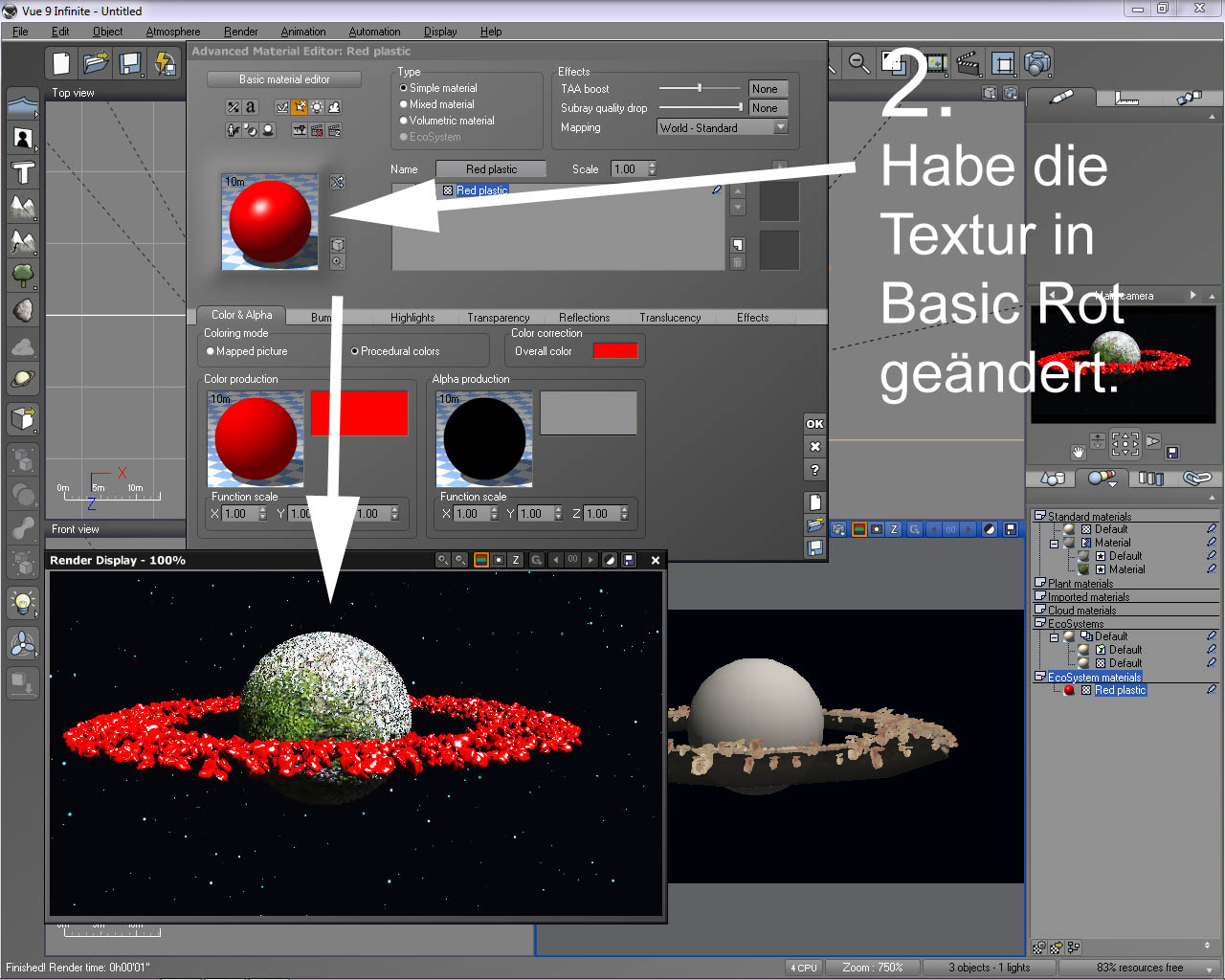The image size is (1225, 980).
Task: Click the load material folder icon in editor
Action: [814, 525]
